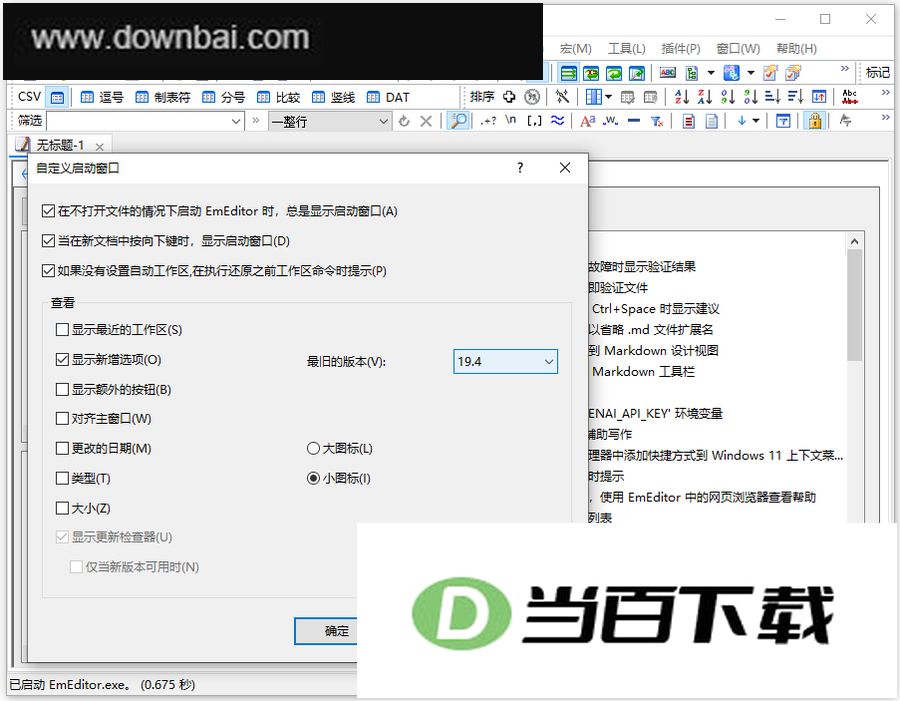Click the sort Z to A descending icon
The width and height of the screenshot is (900, 701).
point(705,97)
